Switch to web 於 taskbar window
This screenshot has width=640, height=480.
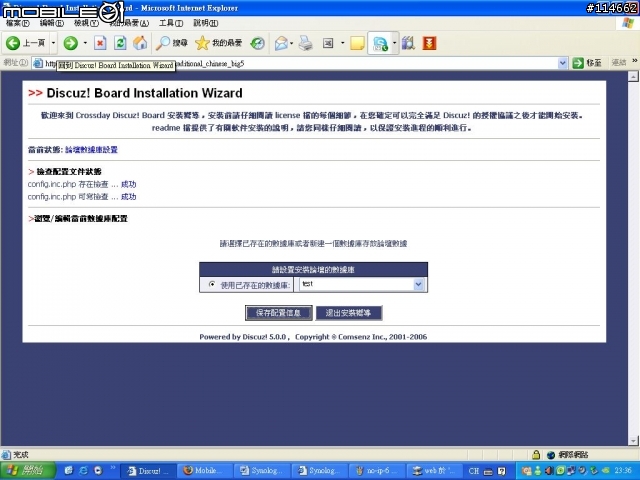click(435, 471)
